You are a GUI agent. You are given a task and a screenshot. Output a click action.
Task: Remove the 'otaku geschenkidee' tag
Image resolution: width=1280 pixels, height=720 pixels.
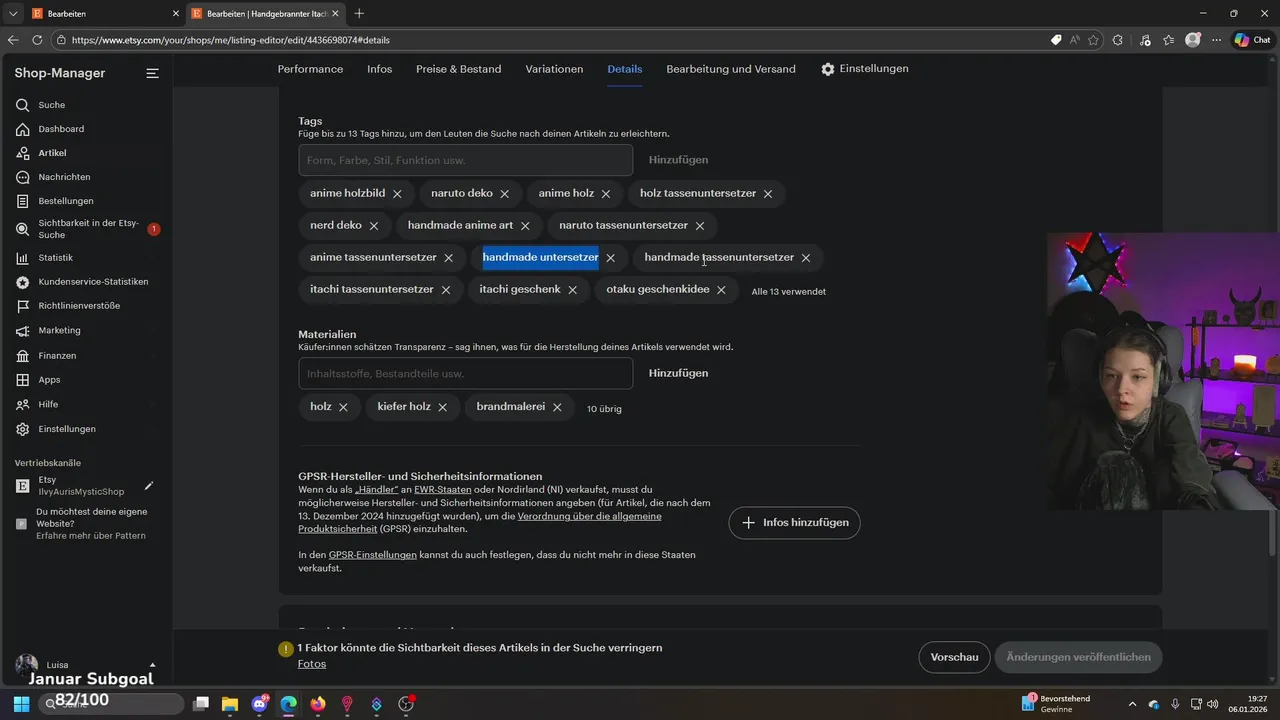click(721, 290)
